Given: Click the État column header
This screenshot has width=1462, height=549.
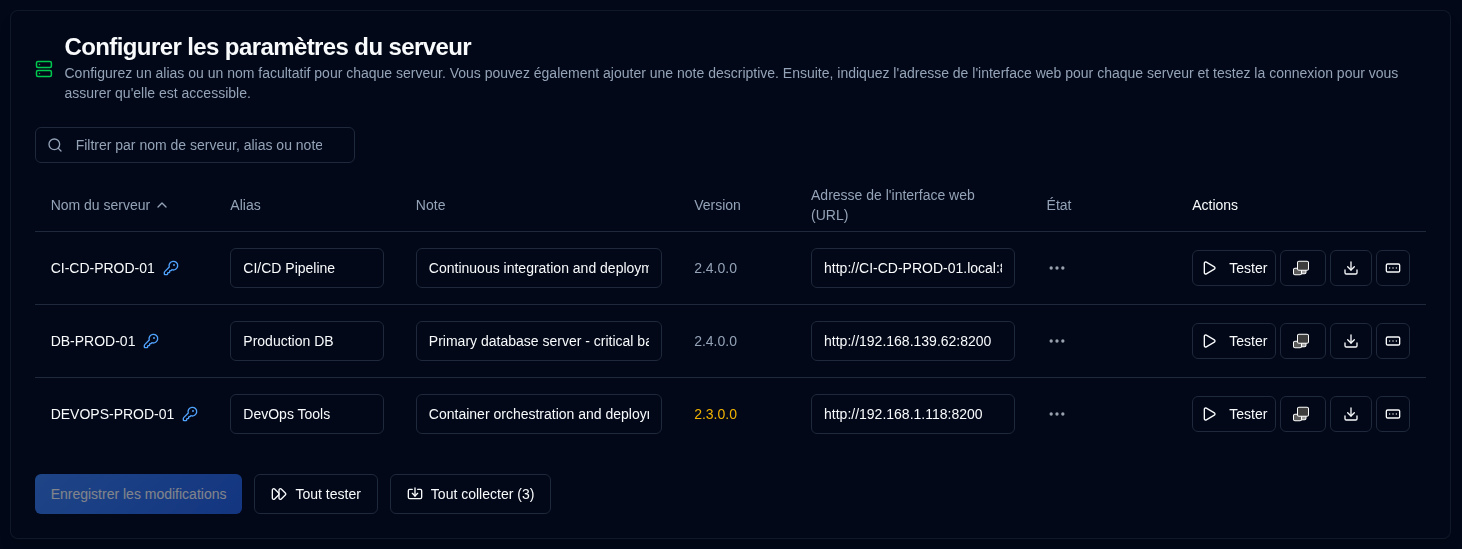Looking at the screenshot, I should point(1059,205).
